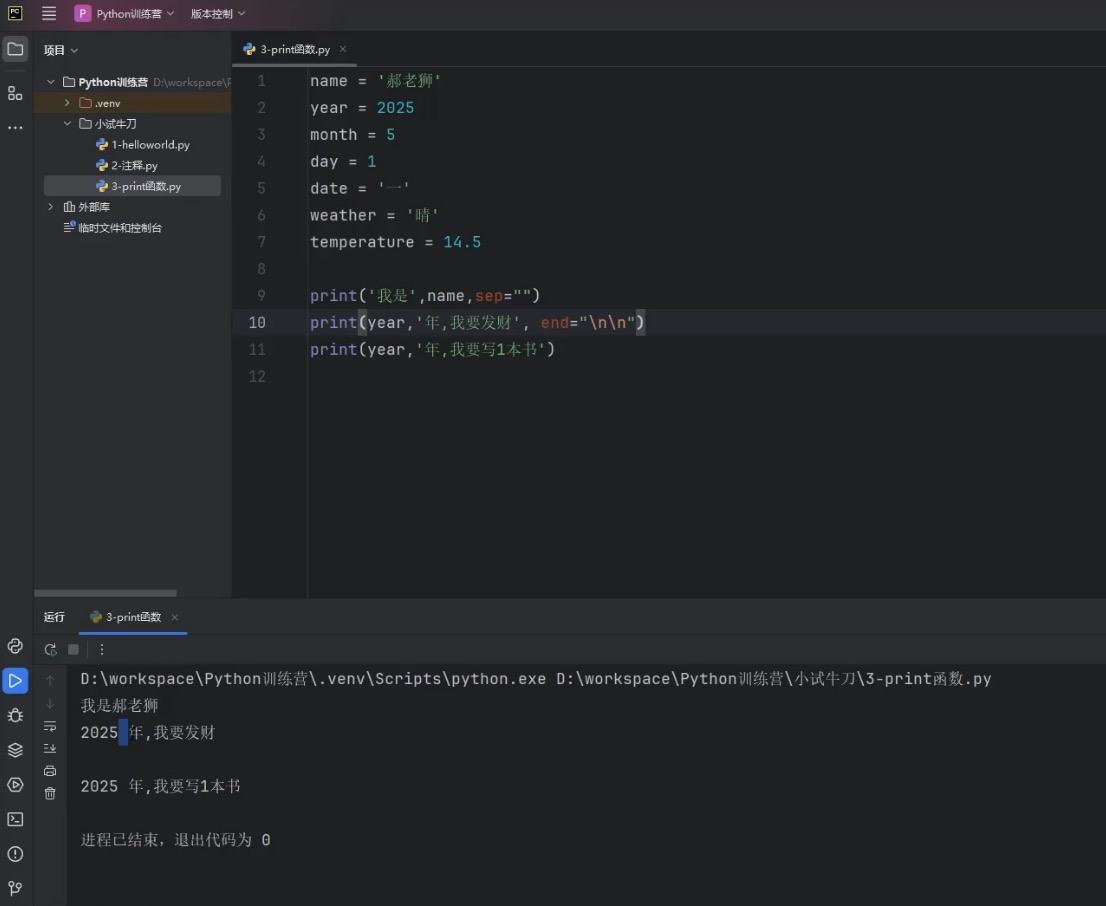The height and width of the screenshot is (906, 1106).
Task: Open the Terminal tool window
Action: tap(15, 819)
